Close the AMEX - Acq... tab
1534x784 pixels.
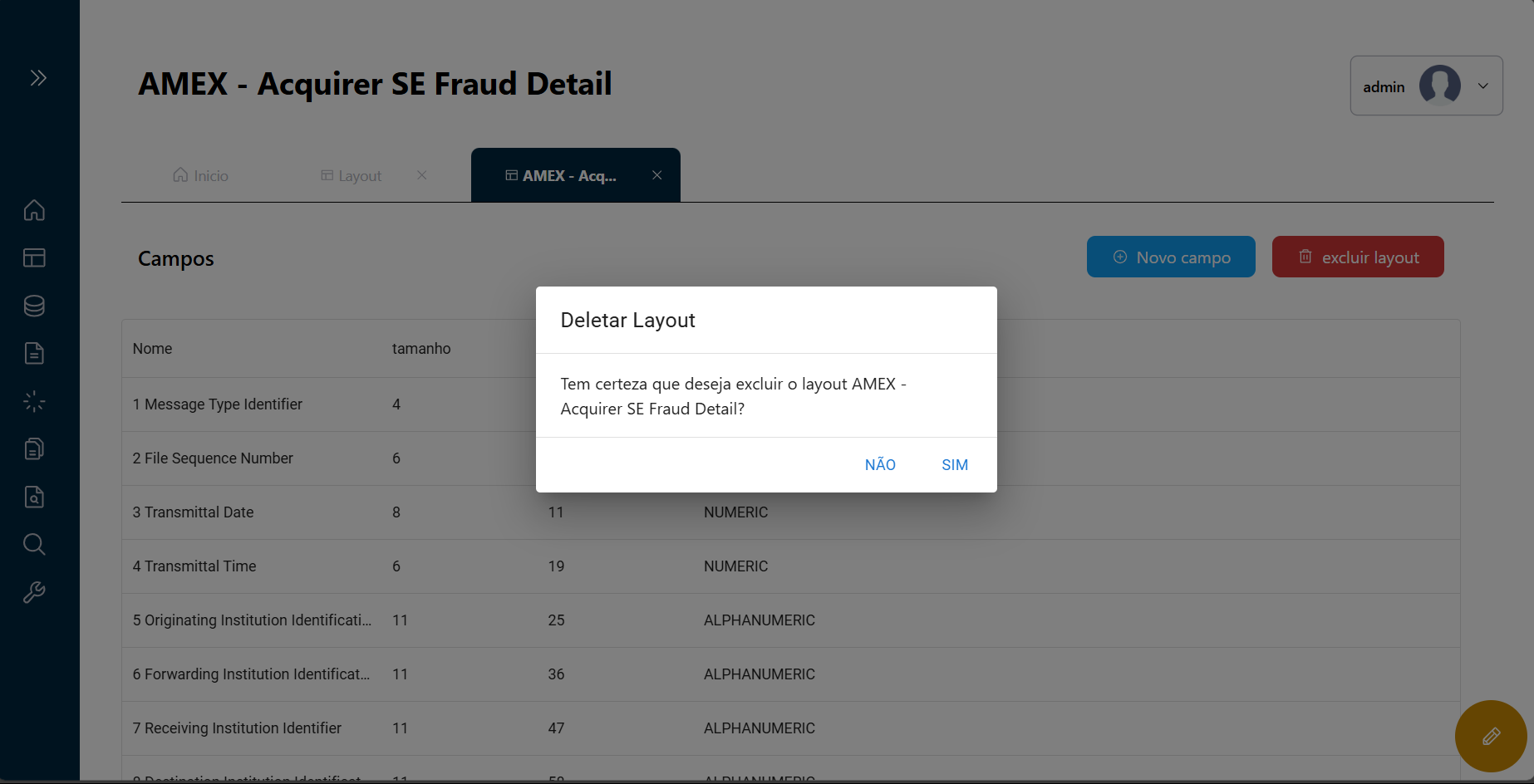tap(657, 175)
